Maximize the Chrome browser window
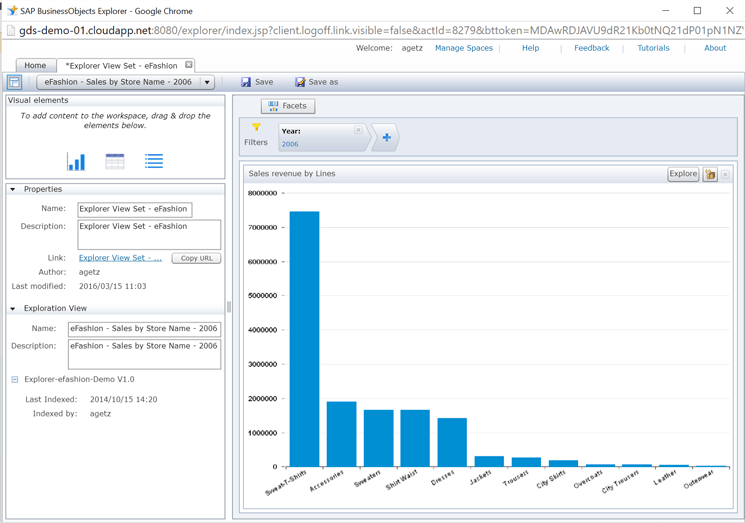This screenshot has width=745, height=523. coord(697,10)
